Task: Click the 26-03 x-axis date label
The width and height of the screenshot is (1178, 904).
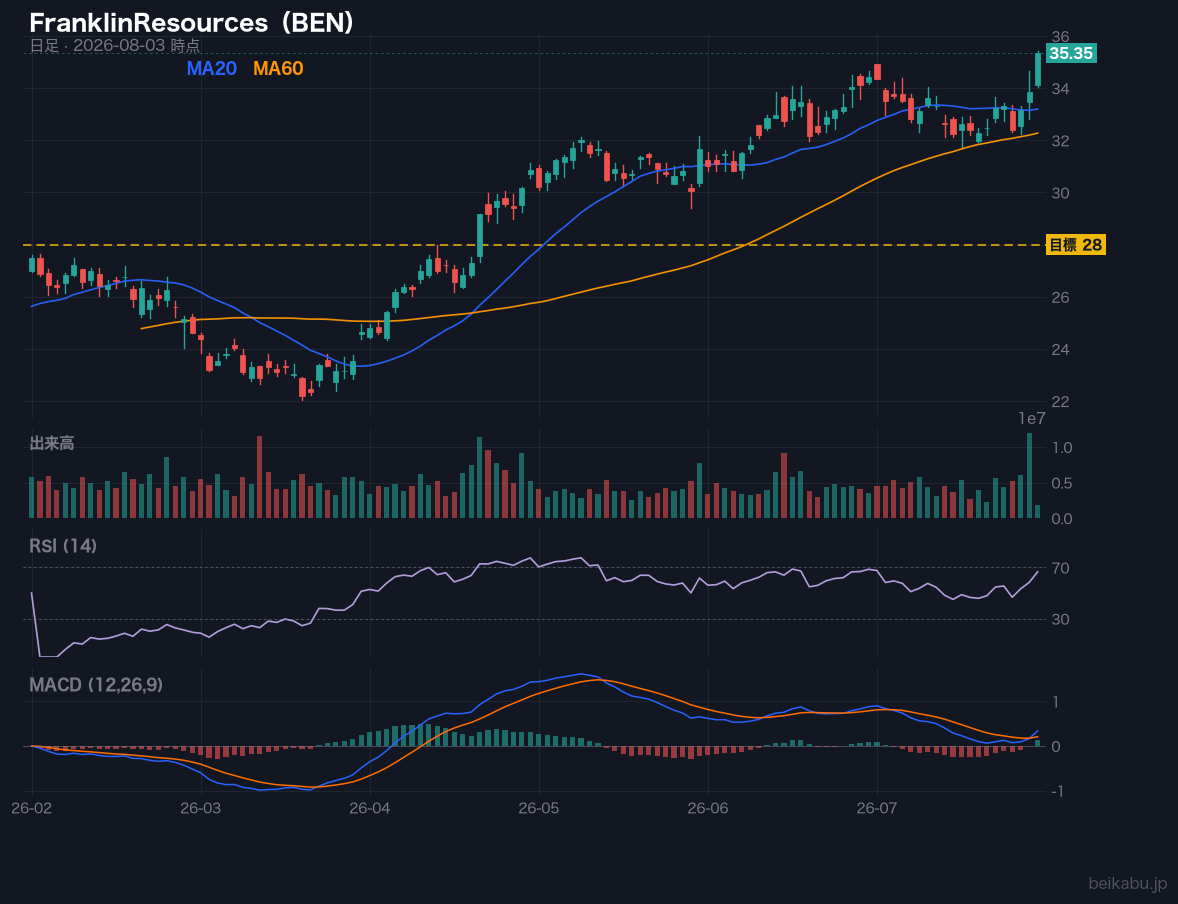Action: [x=201, y=809]
